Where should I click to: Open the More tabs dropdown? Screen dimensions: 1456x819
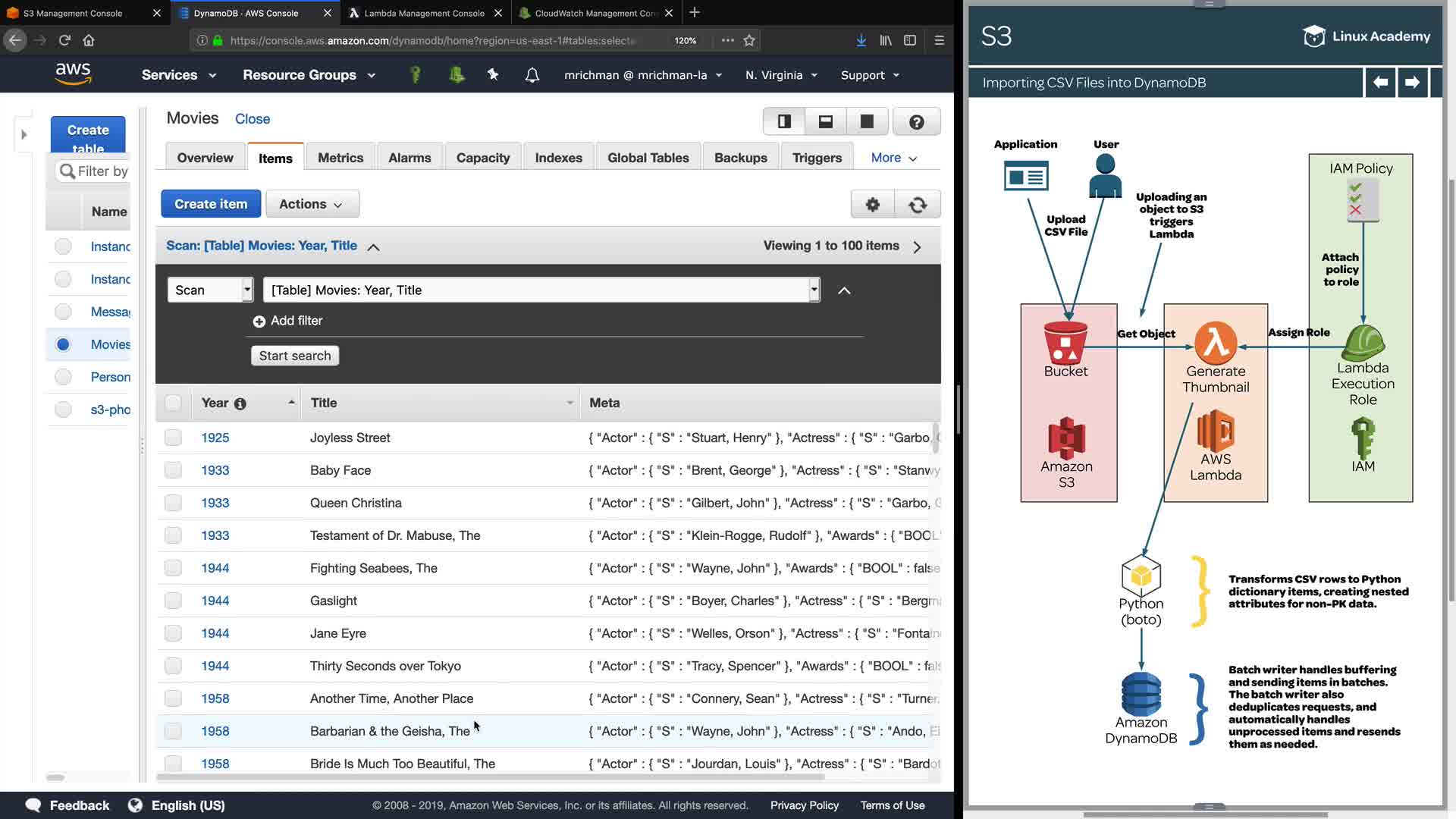[893, 158]
